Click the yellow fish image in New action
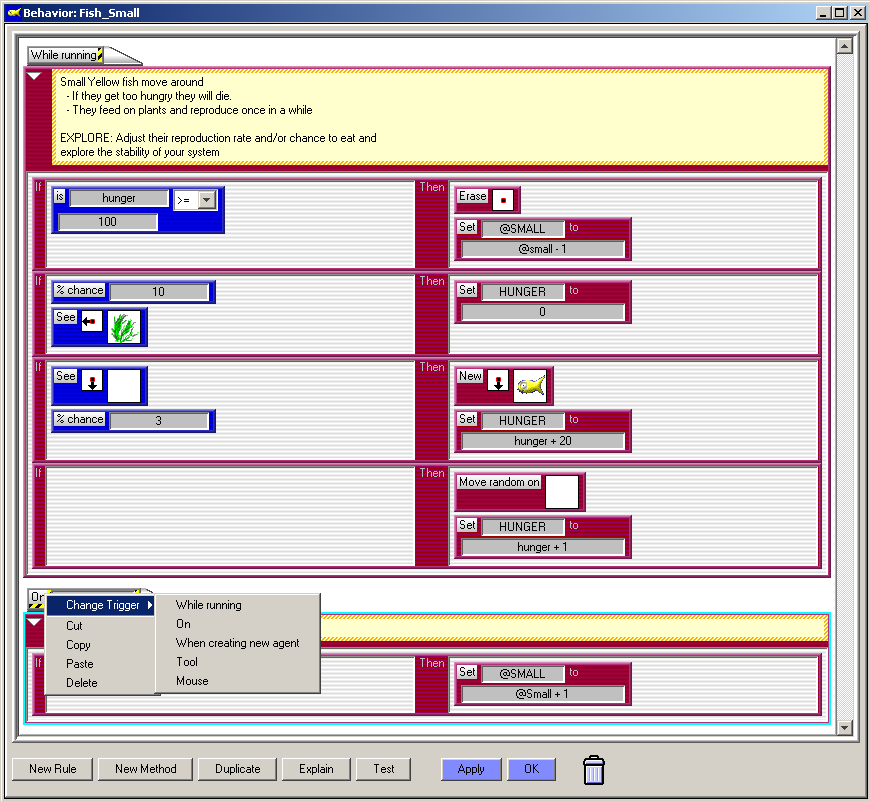 coord(530,386)
